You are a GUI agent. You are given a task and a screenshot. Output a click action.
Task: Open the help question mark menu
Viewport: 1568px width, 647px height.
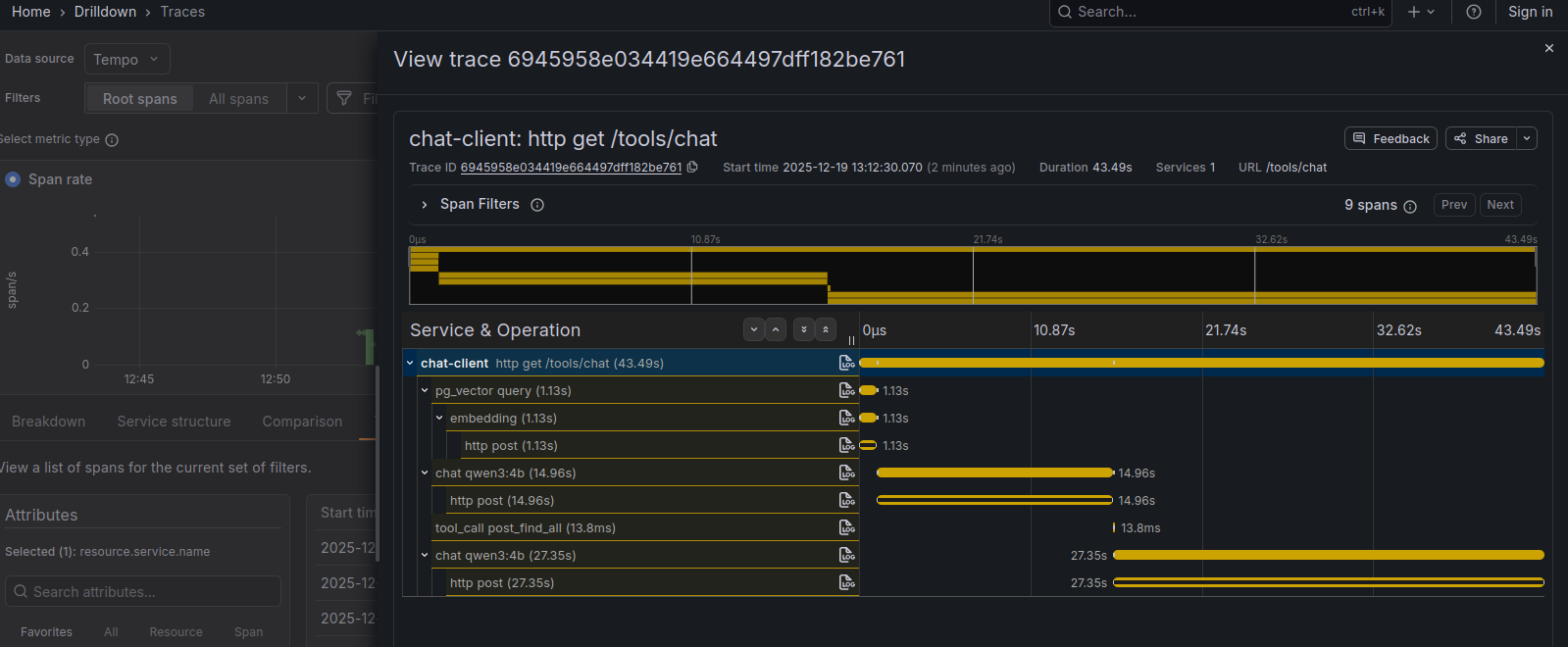pyautogui.click(x=1473, y=12)
